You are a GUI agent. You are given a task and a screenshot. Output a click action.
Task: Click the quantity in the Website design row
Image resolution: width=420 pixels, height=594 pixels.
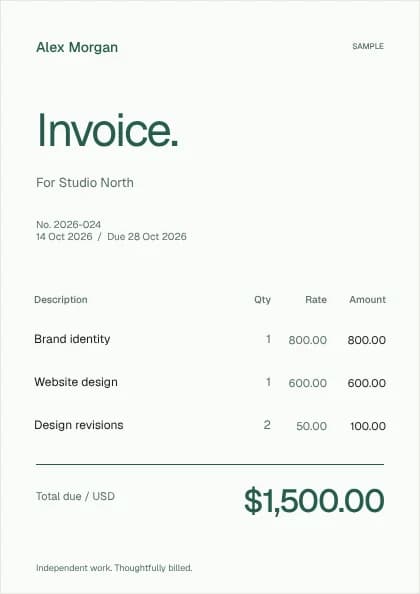click(268, 382)
